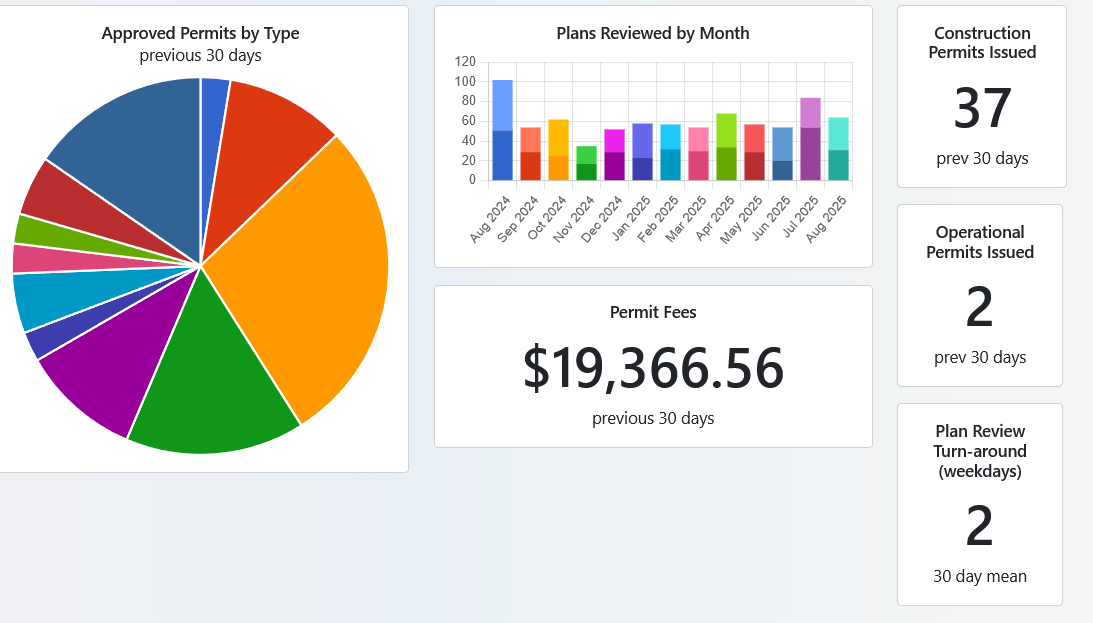Click the $19,366.56 permit fees amount
The width and height of the screenshot is (1093, 623).
point(653,368)
